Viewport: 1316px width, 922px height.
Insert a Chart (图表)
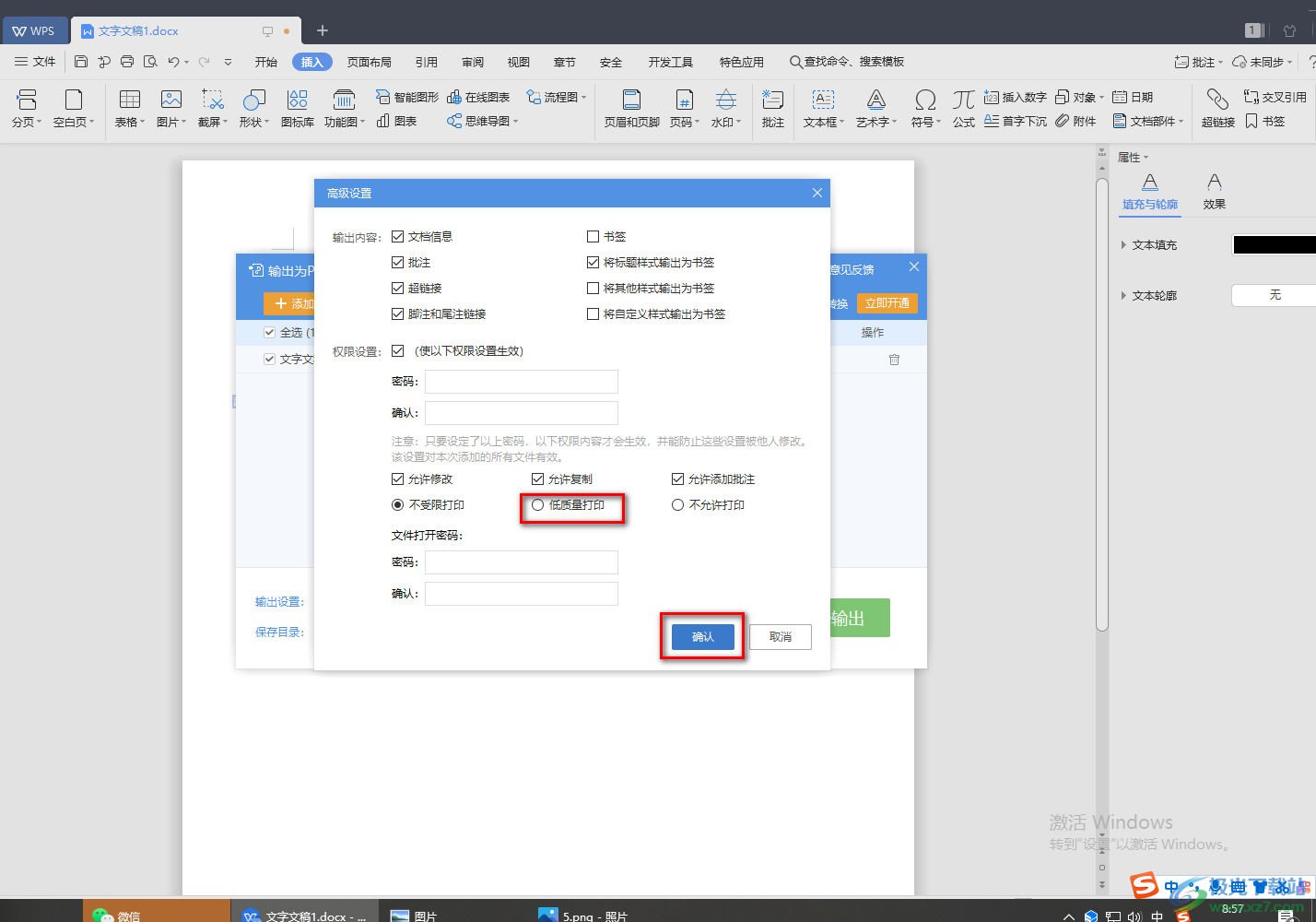click(396, 121)
